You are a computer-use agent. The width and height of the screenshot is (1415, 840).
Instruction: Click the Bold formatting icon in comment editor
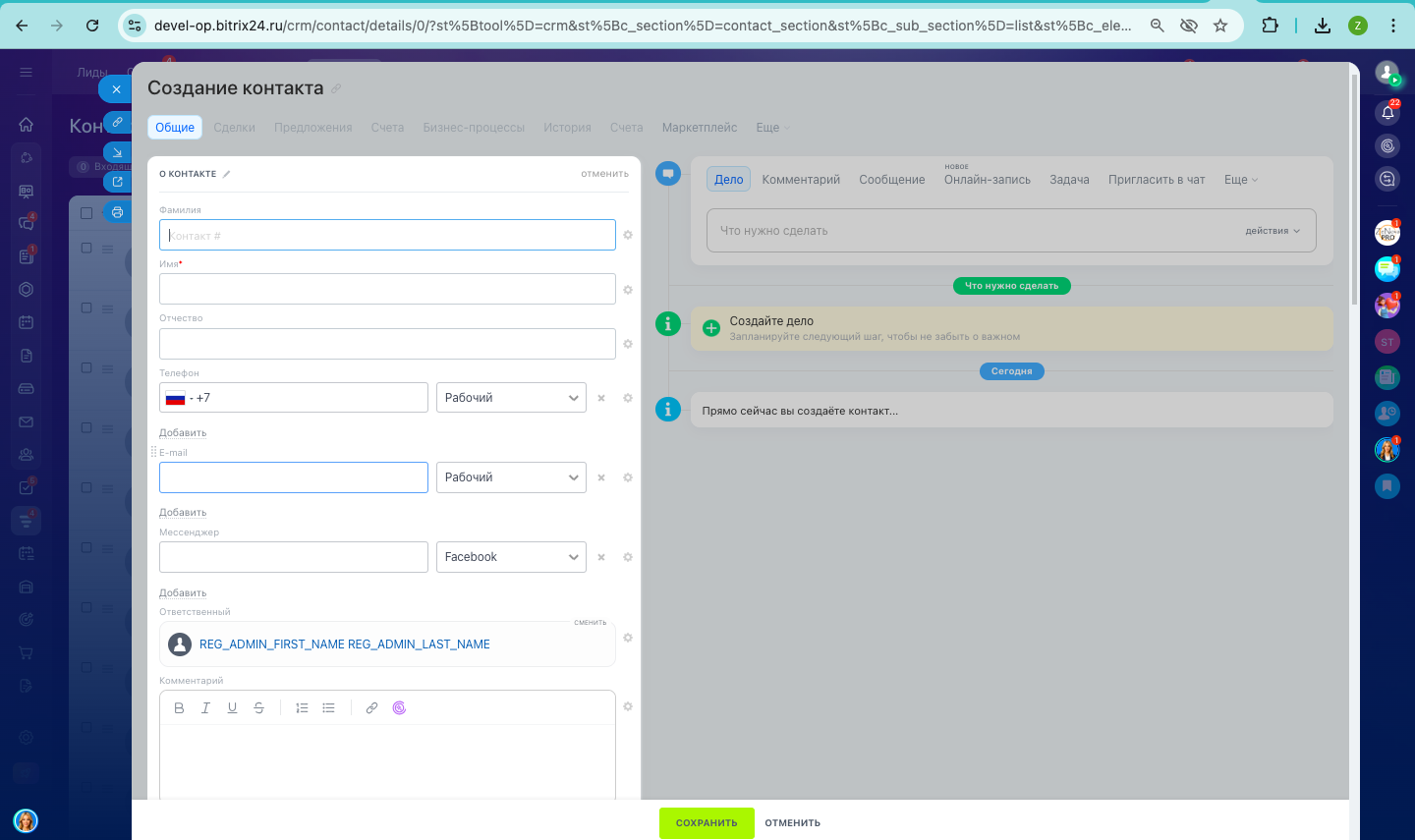(x=179, y=707)
